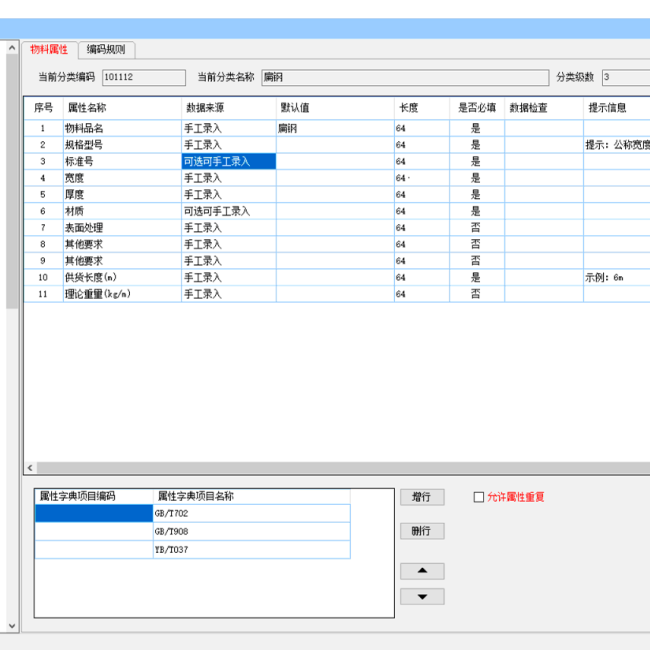Select the 标准号 attribute cell
650x650 pixels.
[122, 161]
